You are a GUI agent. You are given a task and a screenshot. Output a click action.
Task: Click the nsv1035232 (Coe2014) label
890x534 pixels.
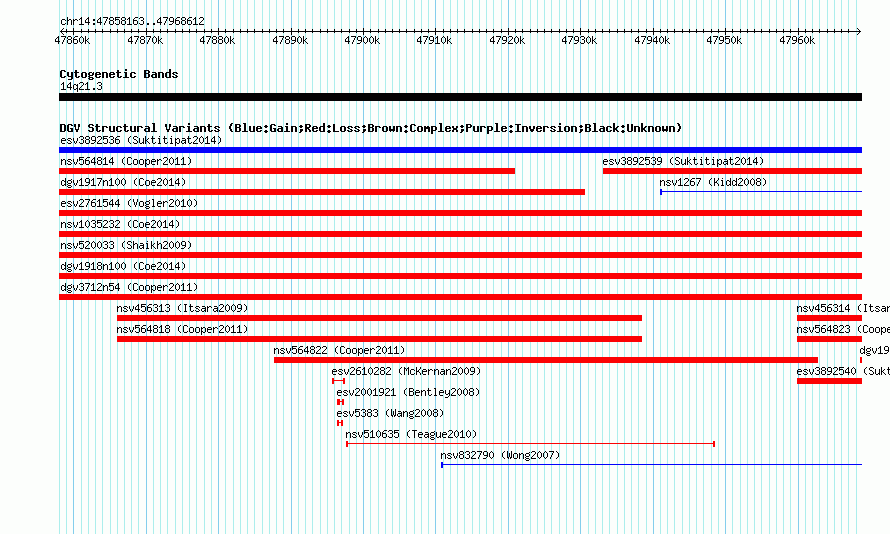(x=120, y=224)
